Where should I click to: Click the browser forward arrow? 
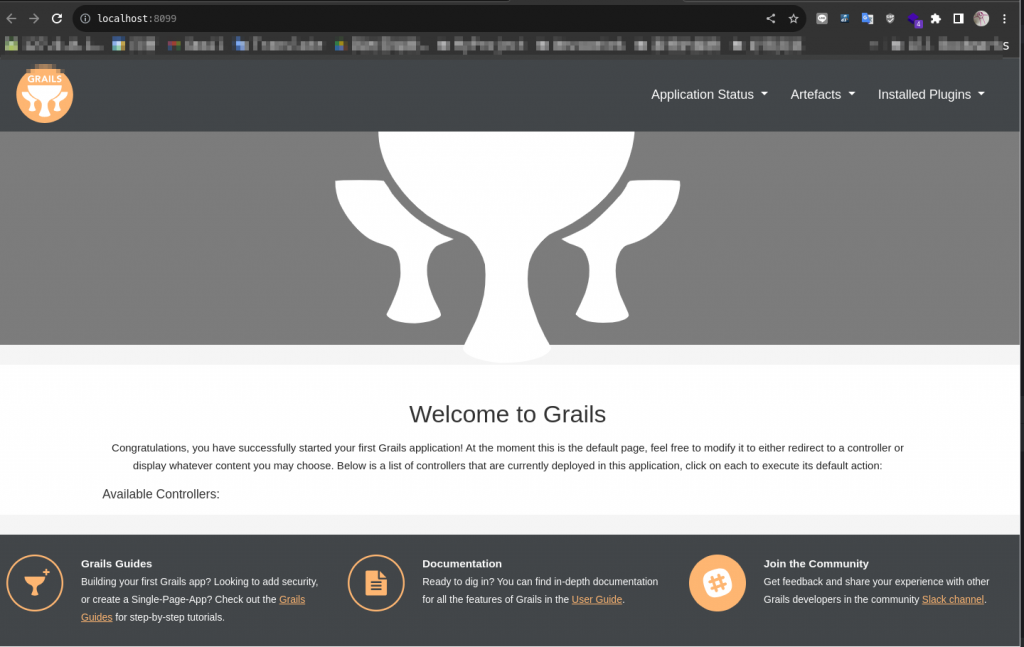click(x=34, y=18)
